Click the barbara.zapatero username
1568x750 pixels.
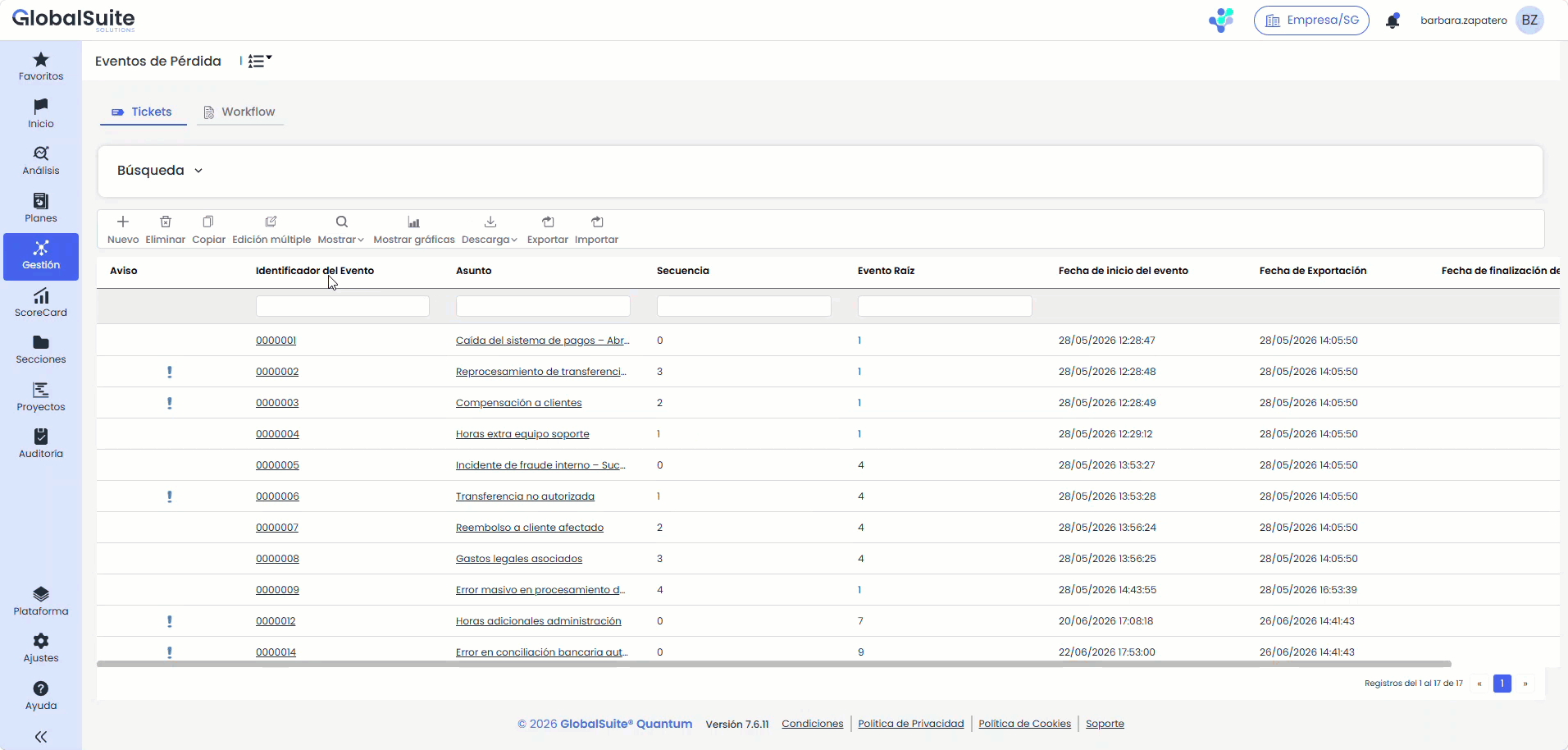click(1464, 21)
